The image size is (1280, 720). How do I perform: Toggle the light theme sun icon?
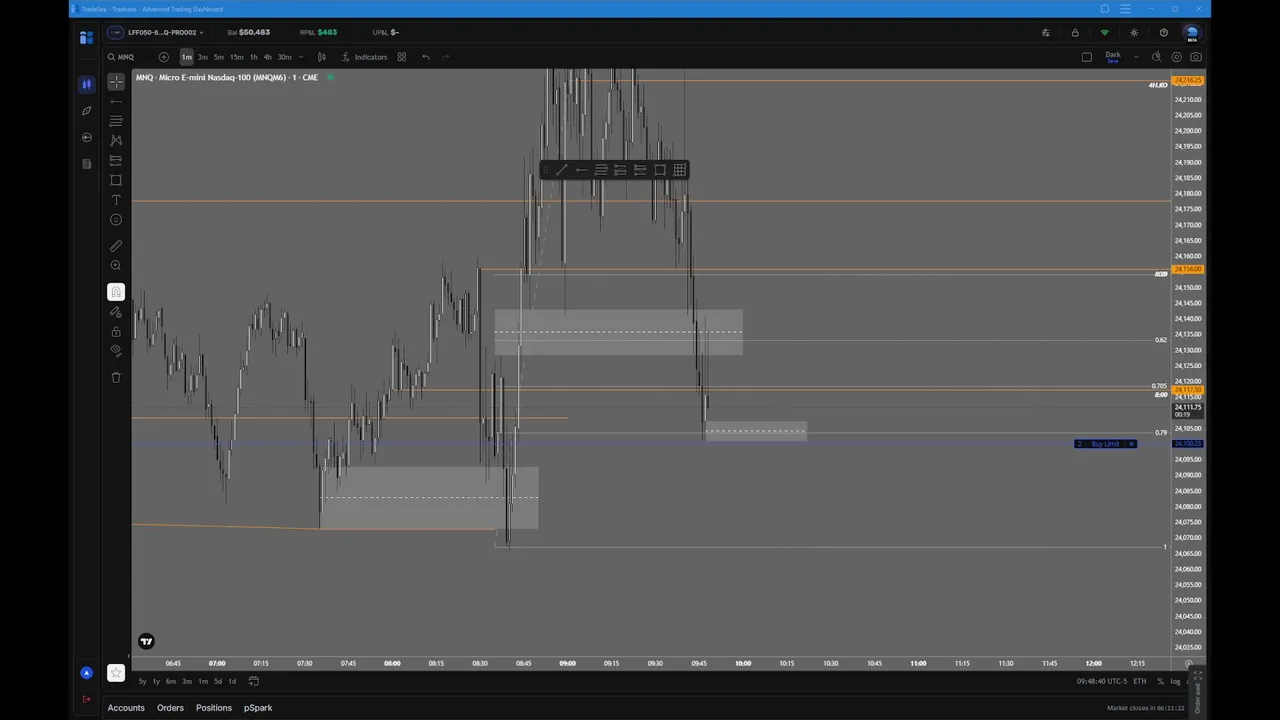(1134, 32)
